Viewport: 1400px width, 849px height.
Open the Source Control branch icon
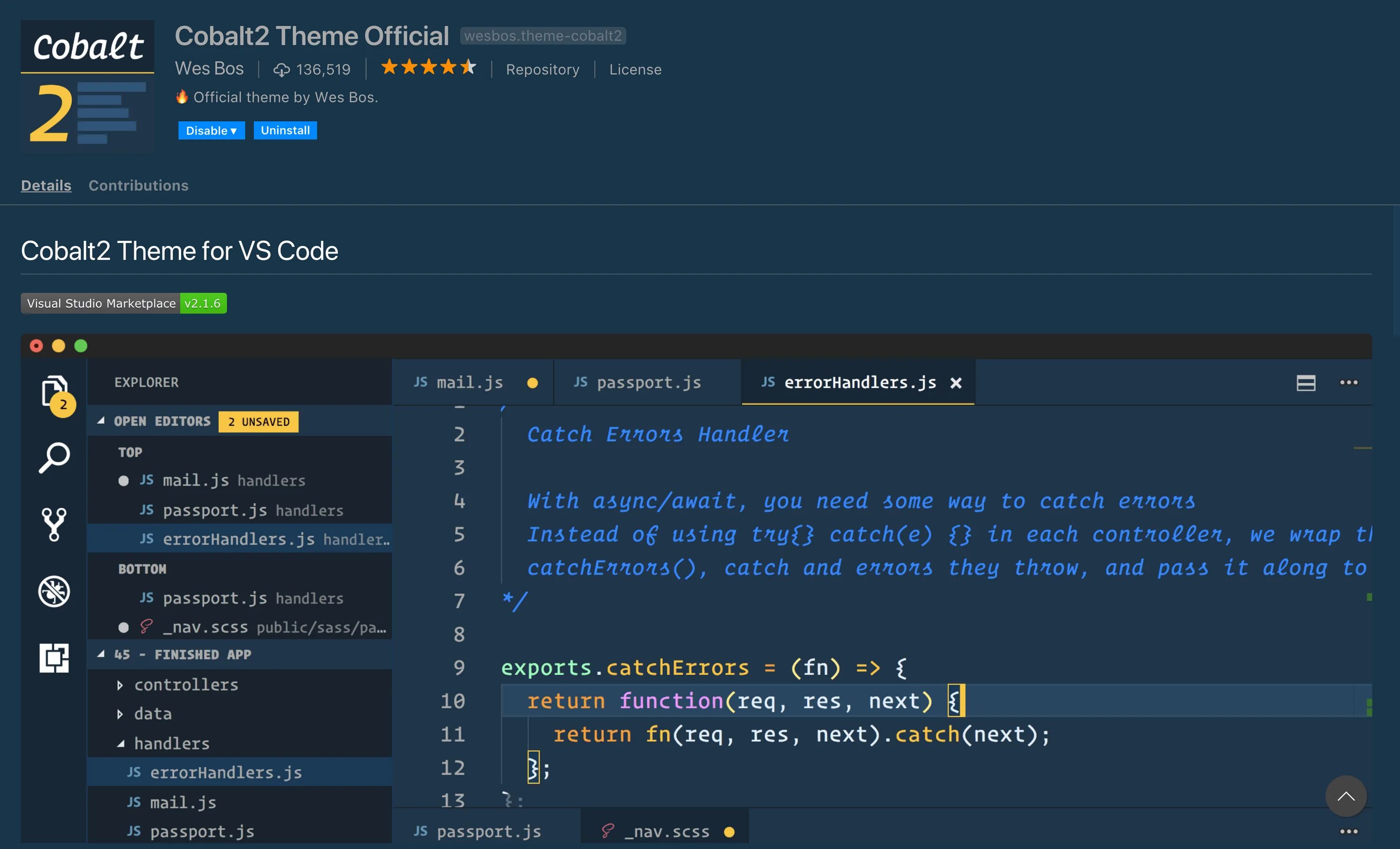pyautogui.click(x=54, y=524)
